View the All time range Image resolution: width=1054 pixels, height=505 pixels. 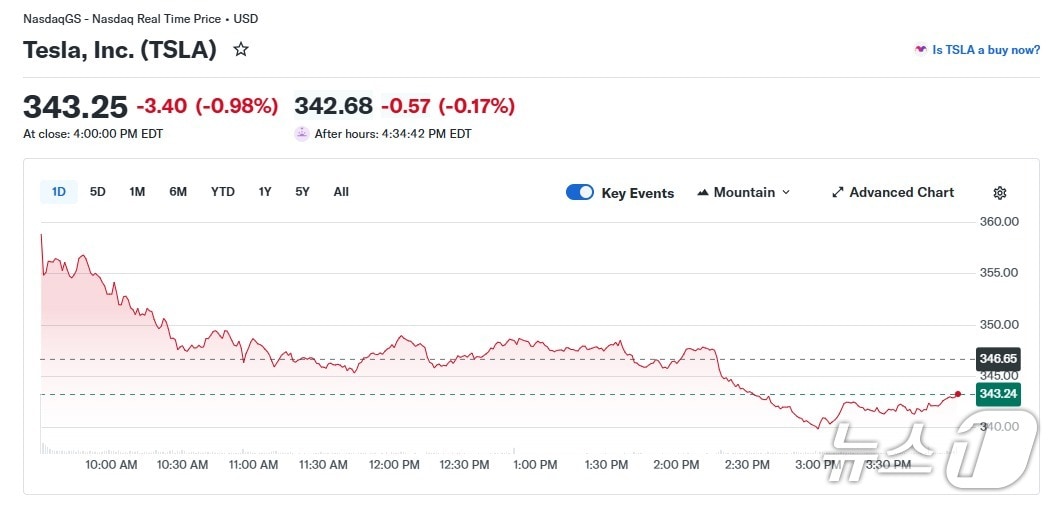coord(341,192)
